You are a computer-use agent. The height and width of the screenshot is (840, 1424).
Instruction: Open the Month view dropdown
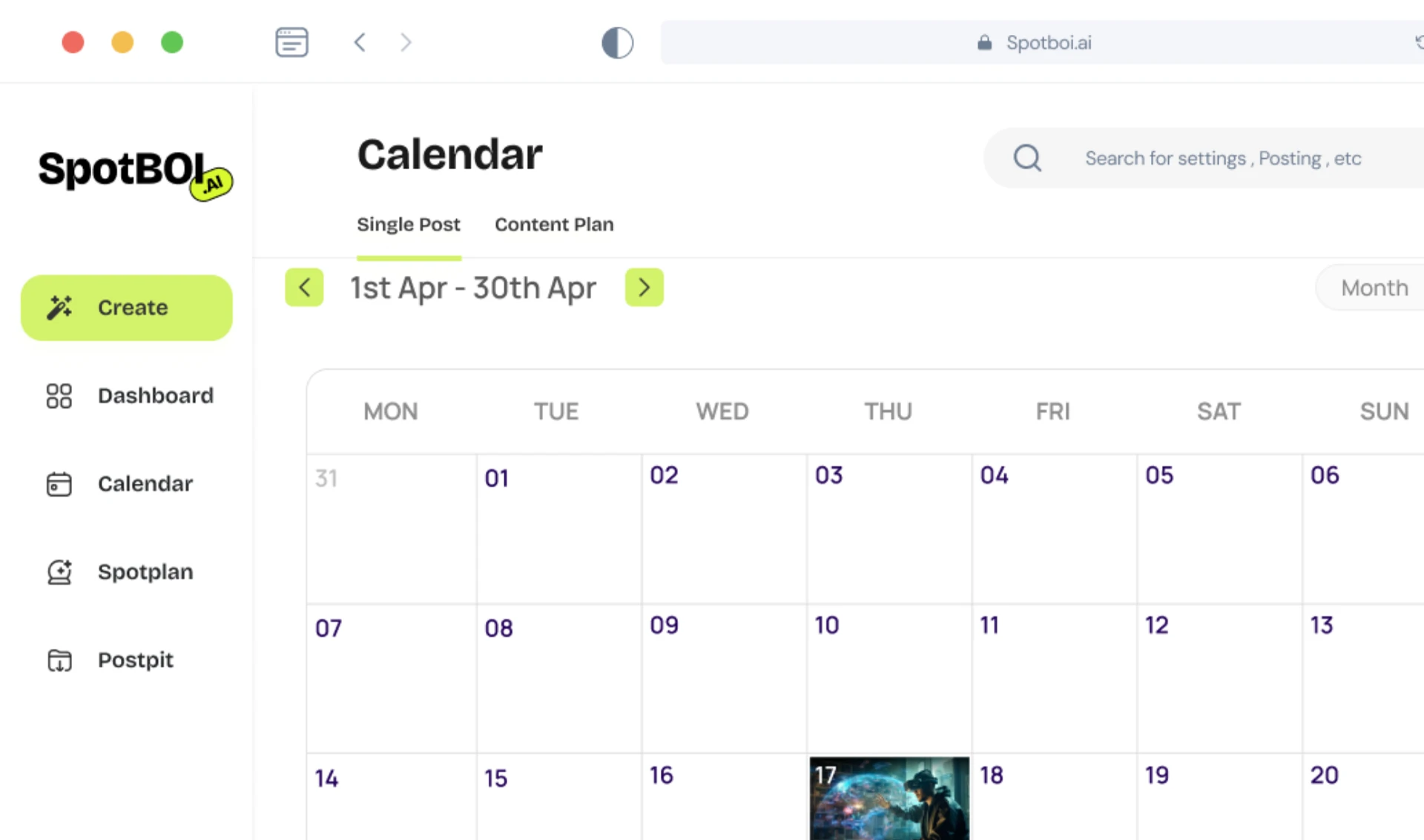coord(1374,288)
